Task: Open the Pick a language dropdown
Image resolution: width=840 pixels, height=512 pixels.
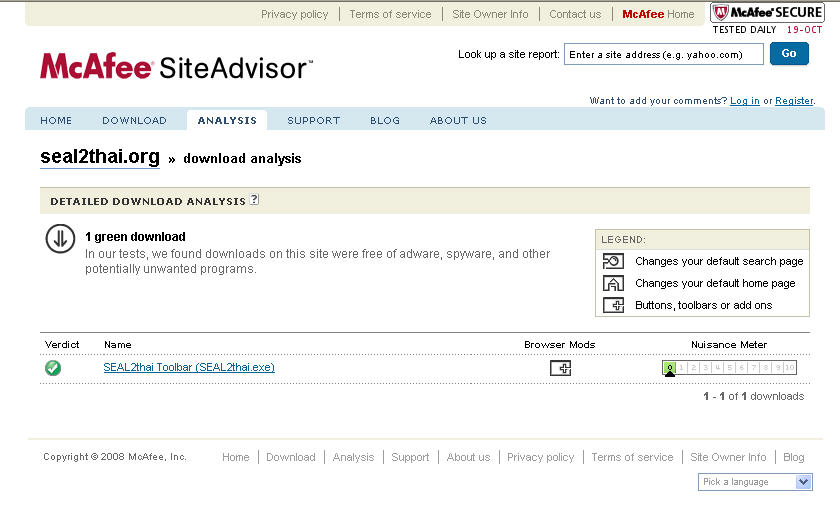Action: click(755, 482)
